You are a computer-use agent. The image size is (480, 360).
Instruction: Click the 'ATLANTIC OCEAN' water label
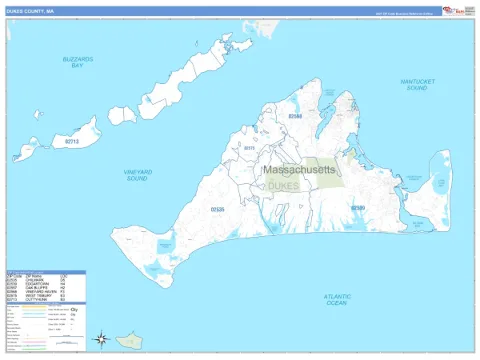point(337,300)
